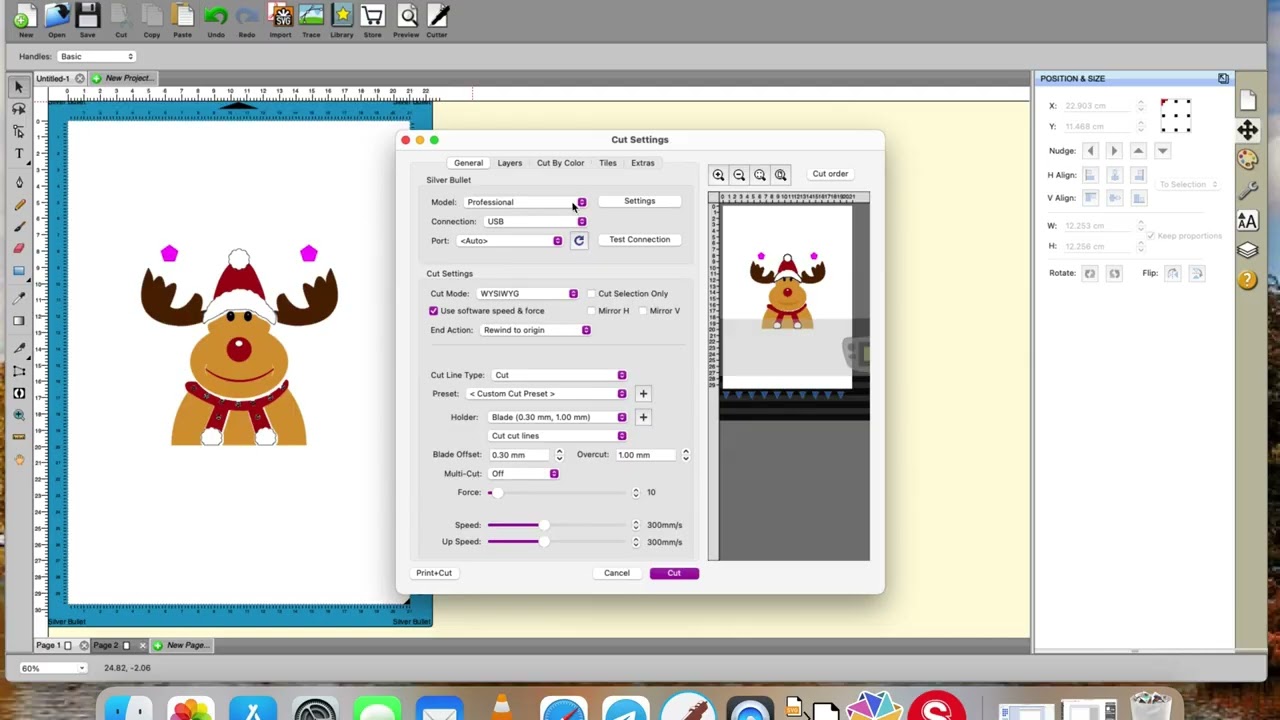Open the Layers stack side tab

[x=1248, y=251]
